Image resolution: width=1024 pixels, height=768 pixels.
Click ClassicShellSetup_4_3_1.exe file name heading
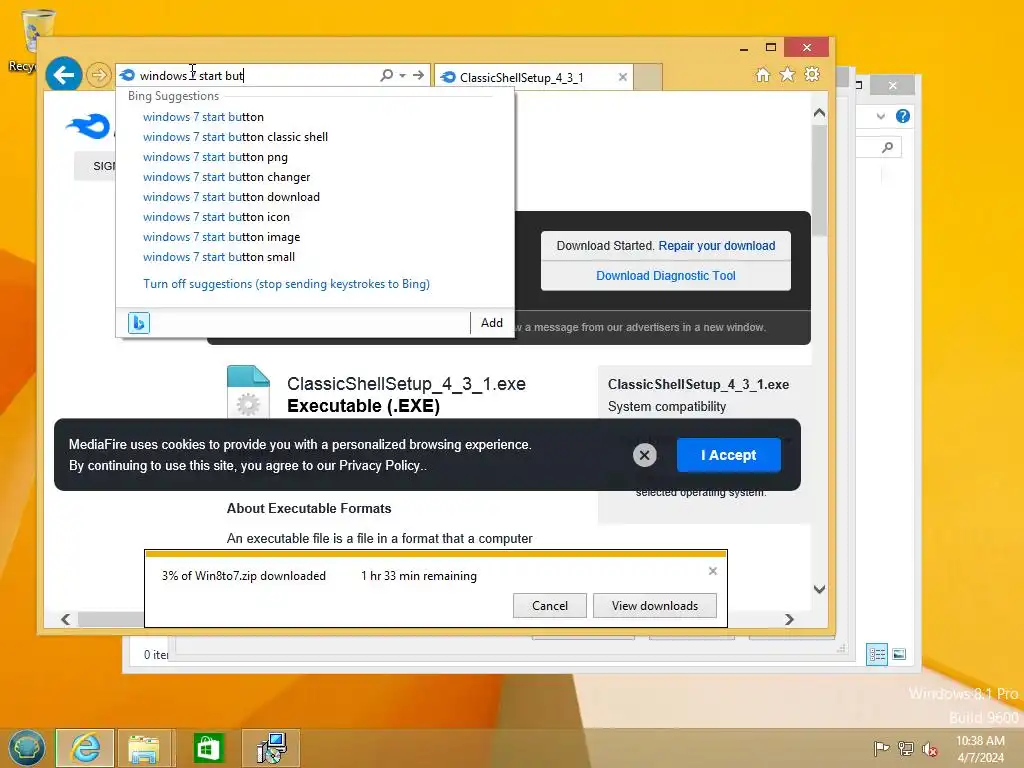point(406,383)
